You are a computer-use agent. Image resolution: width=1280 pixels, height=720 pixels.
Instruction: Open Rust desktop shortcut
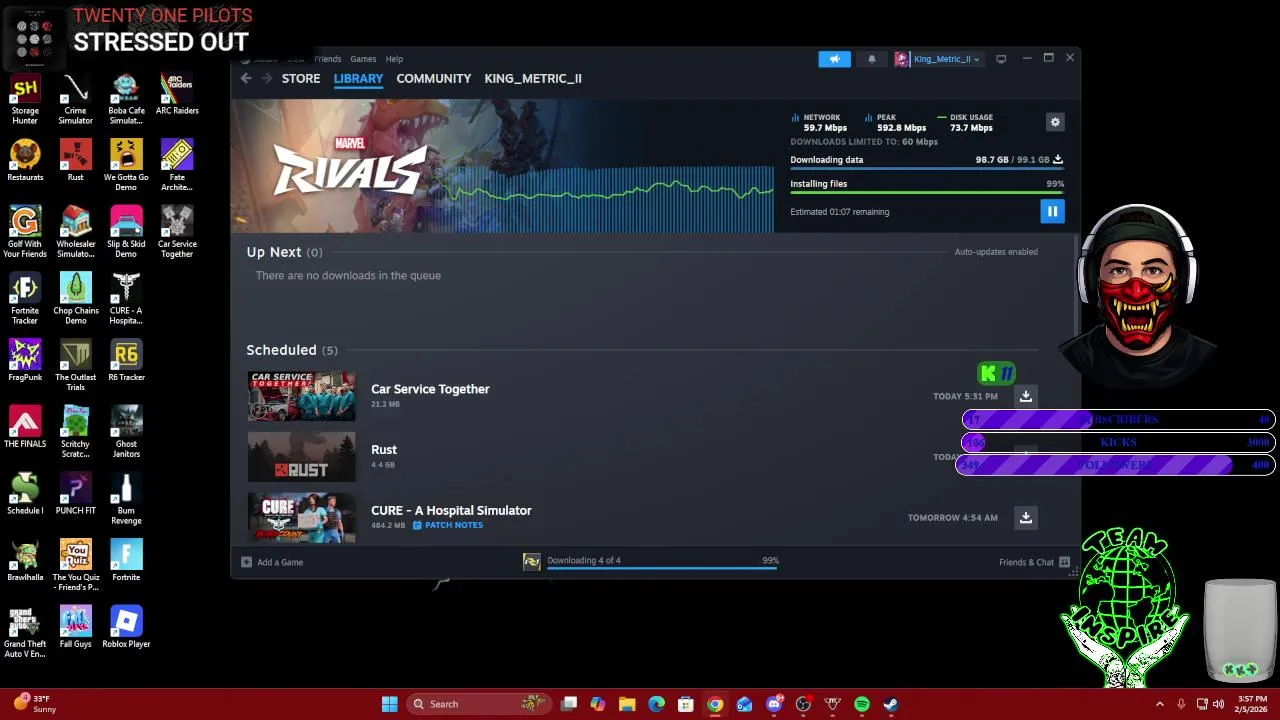75,161
